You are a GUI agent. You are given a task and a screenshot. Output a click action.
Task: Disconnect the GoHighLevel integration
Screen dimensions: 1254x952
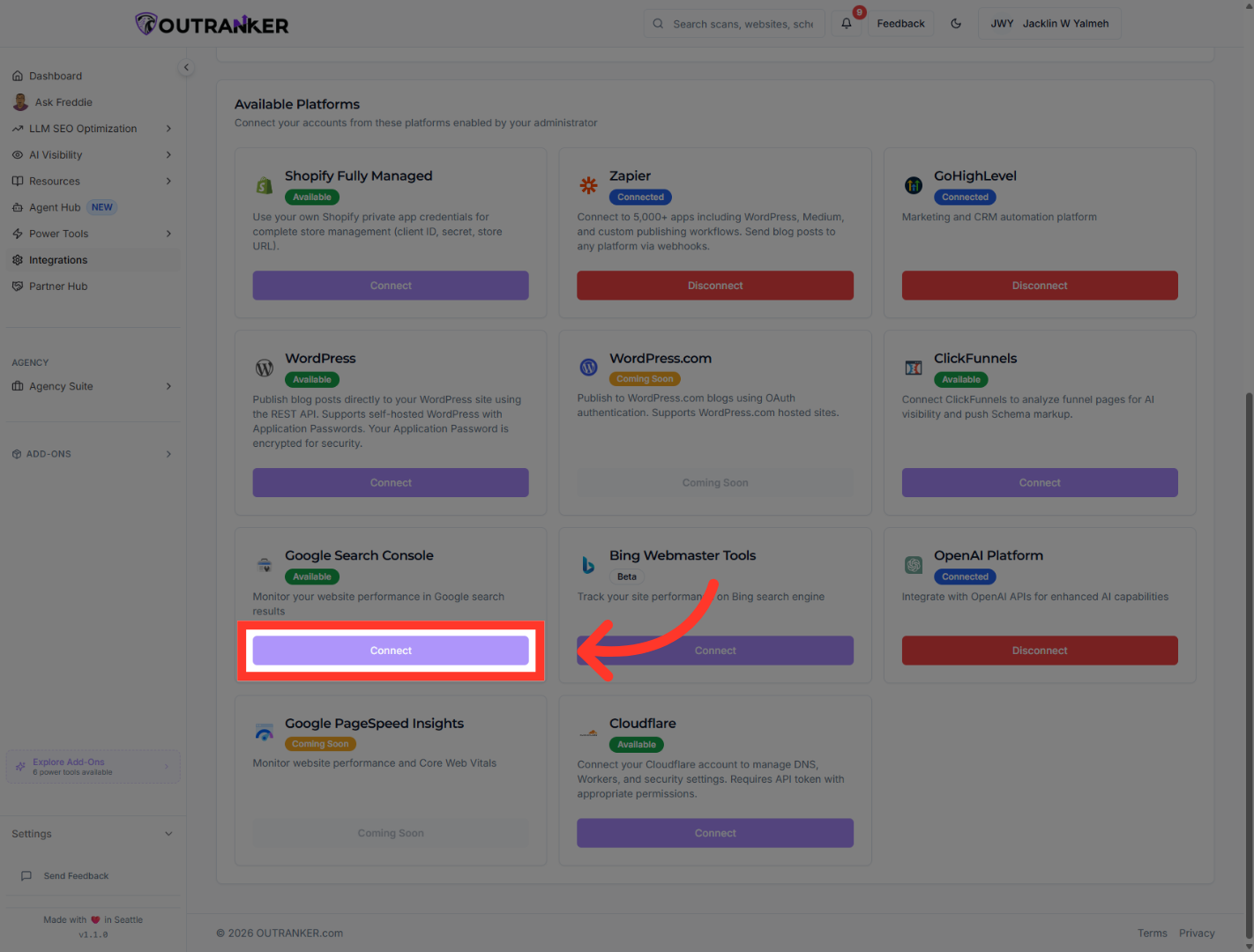(x=1040, y=286)
